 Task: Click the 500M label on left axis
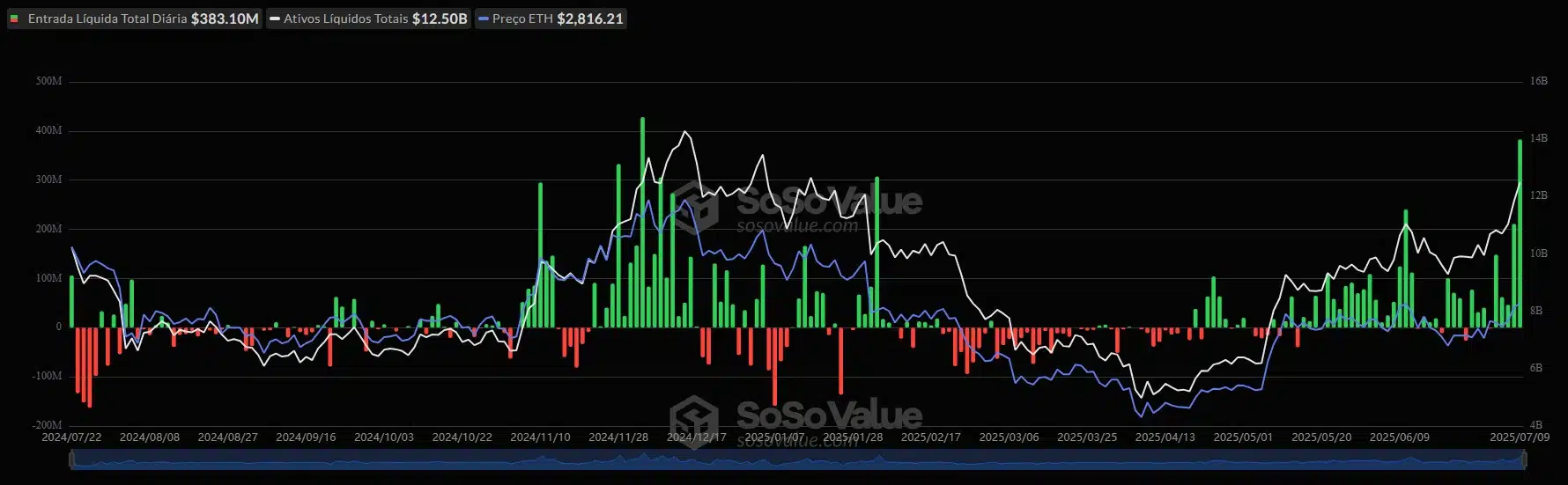tap(48, 81)
